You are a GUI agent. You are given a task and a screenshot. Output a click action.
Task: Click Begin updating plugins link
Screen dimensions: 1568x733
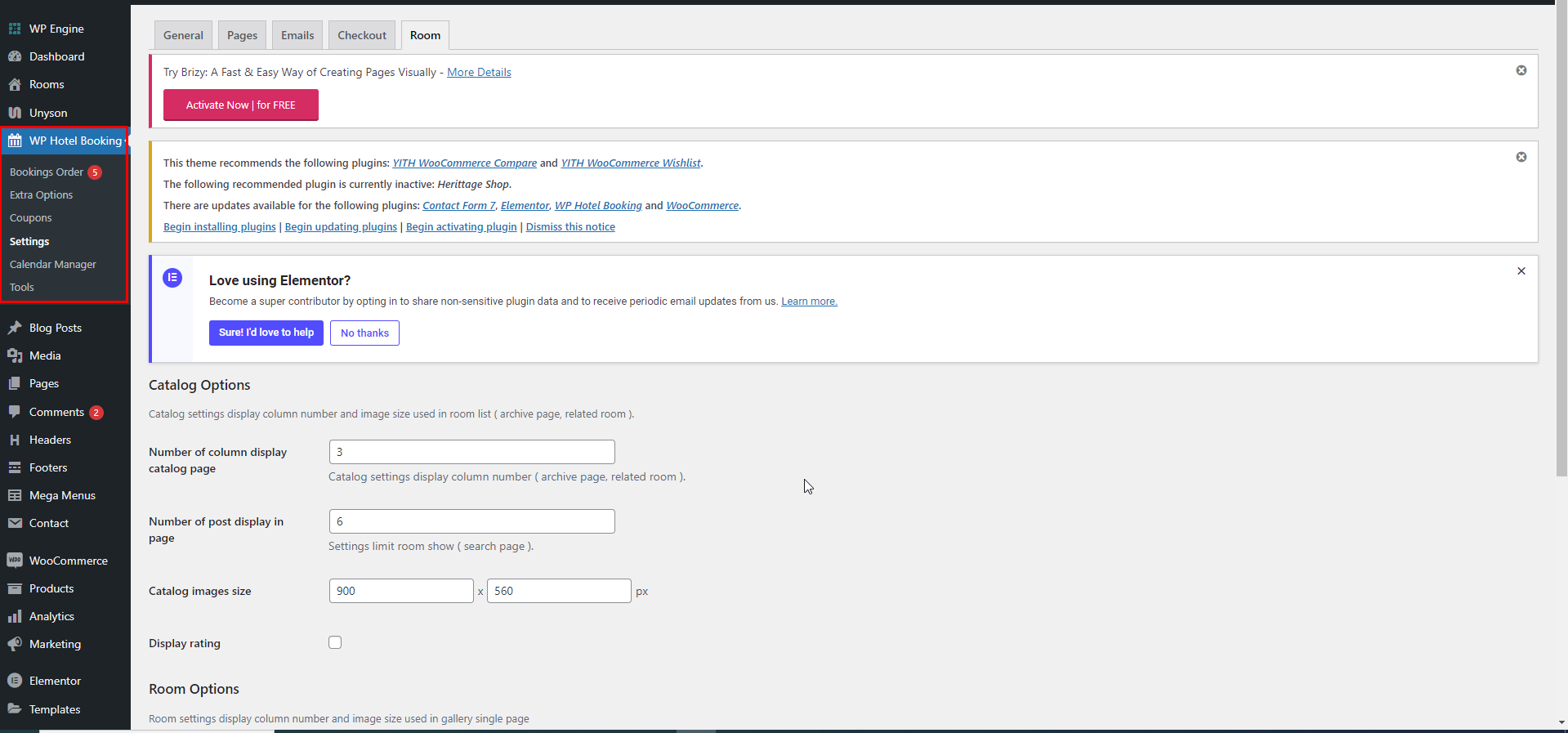pos(341,226)
